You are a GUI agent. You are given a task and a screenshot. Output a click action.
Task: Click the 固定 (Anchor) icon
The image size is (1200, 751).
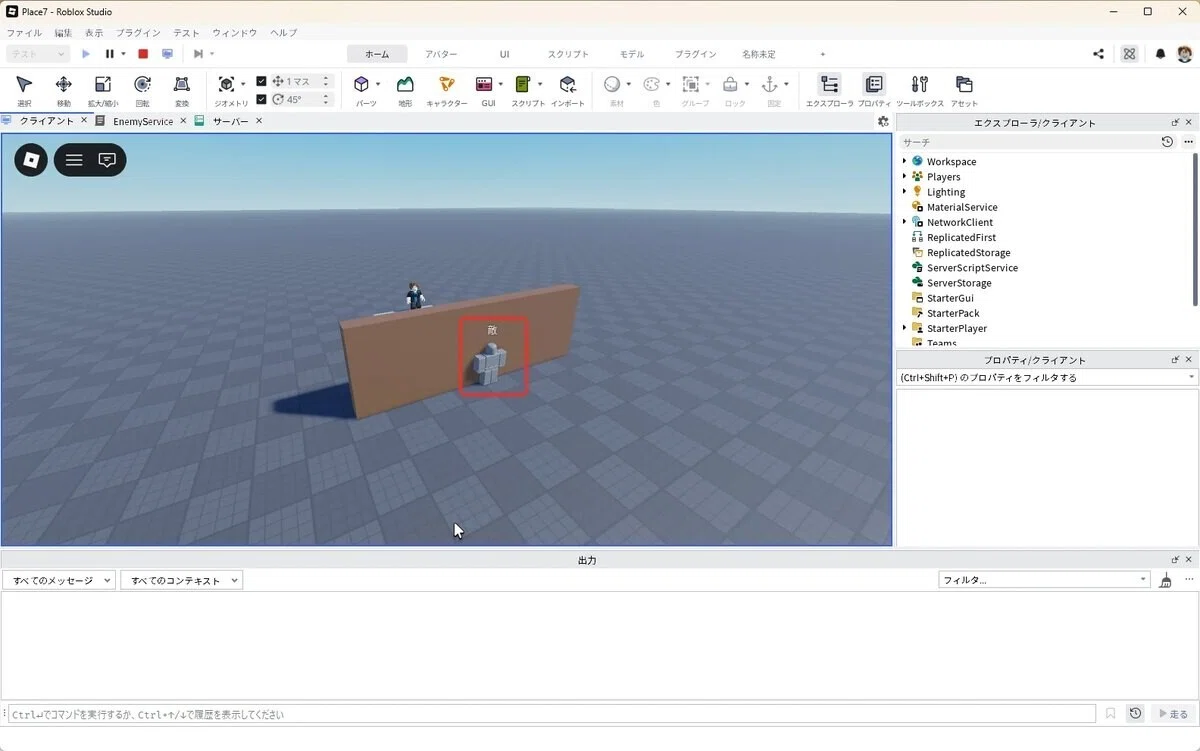click(x=770, y=85)
